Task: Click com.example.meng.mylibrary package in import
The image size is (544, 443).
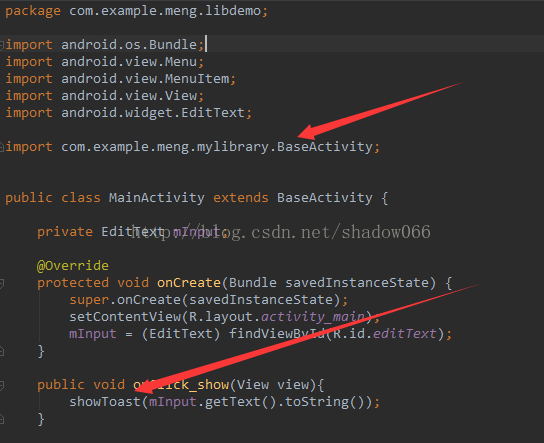Action: point(165,147)
